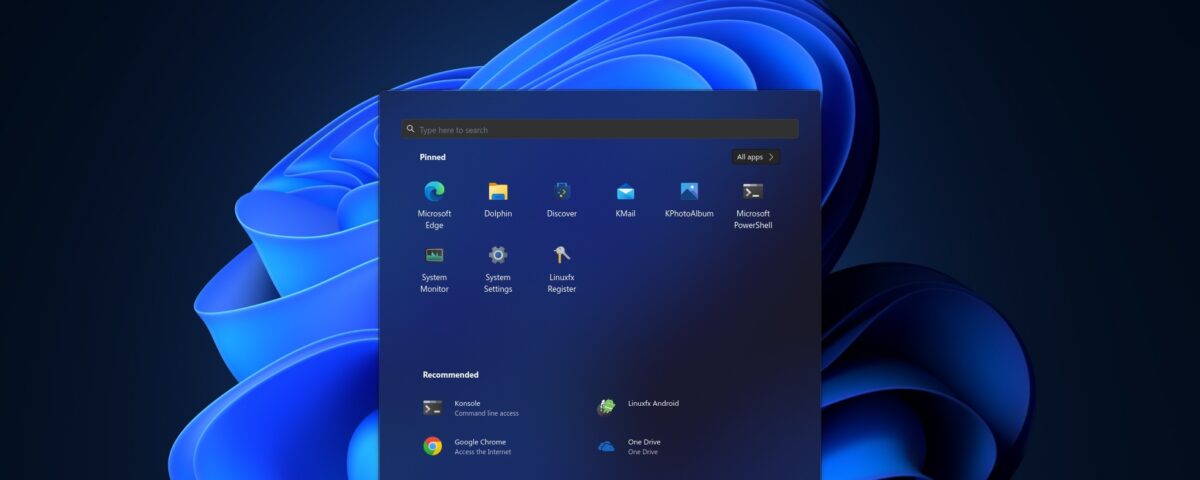
Task: Focus the "Type here to search" field
Action: tap(600, 129)
